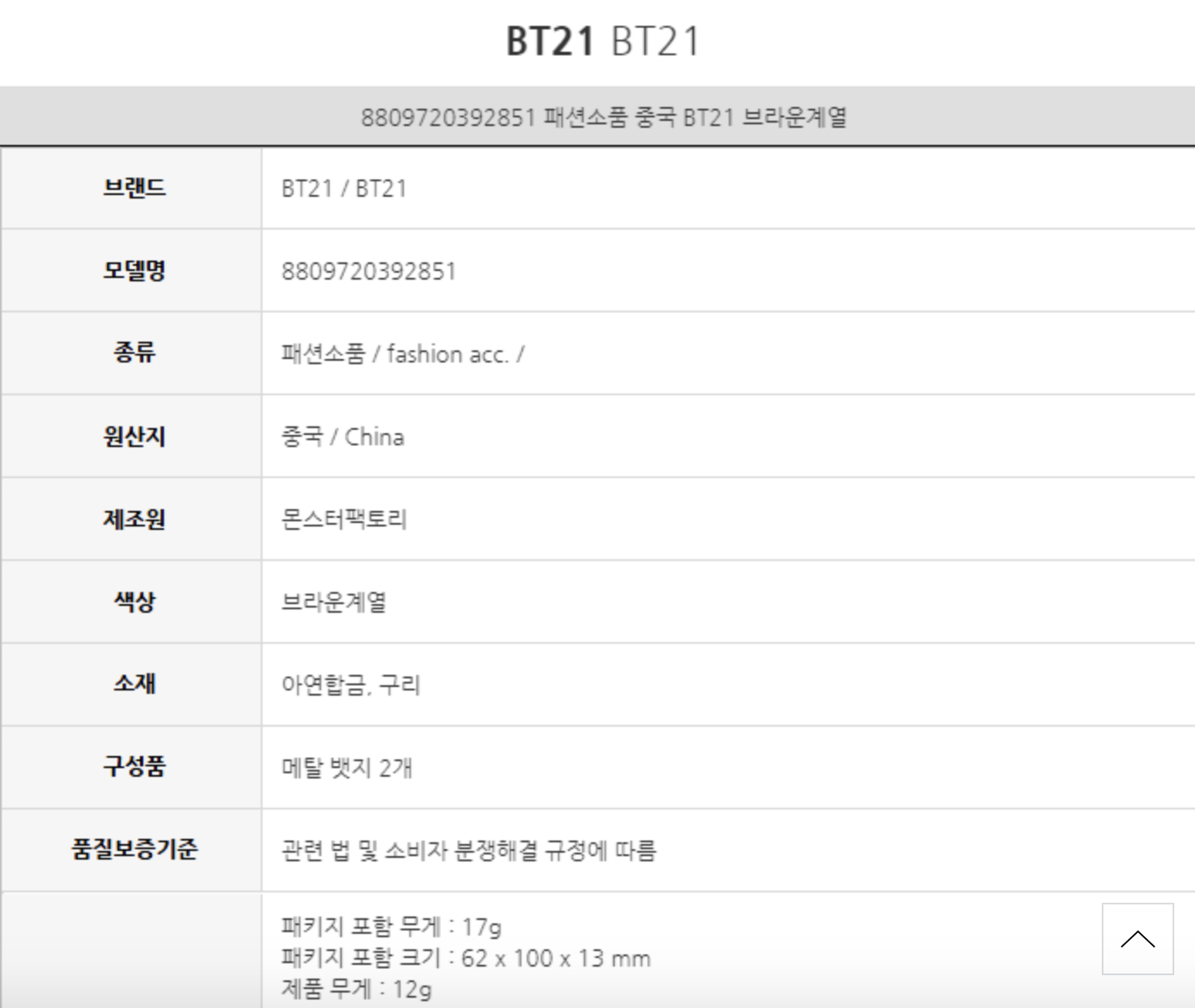The width and height of the screenshot is (1195, 1008).
Task: Select the 구성품 row label
Action: click(x=134, y=766)
